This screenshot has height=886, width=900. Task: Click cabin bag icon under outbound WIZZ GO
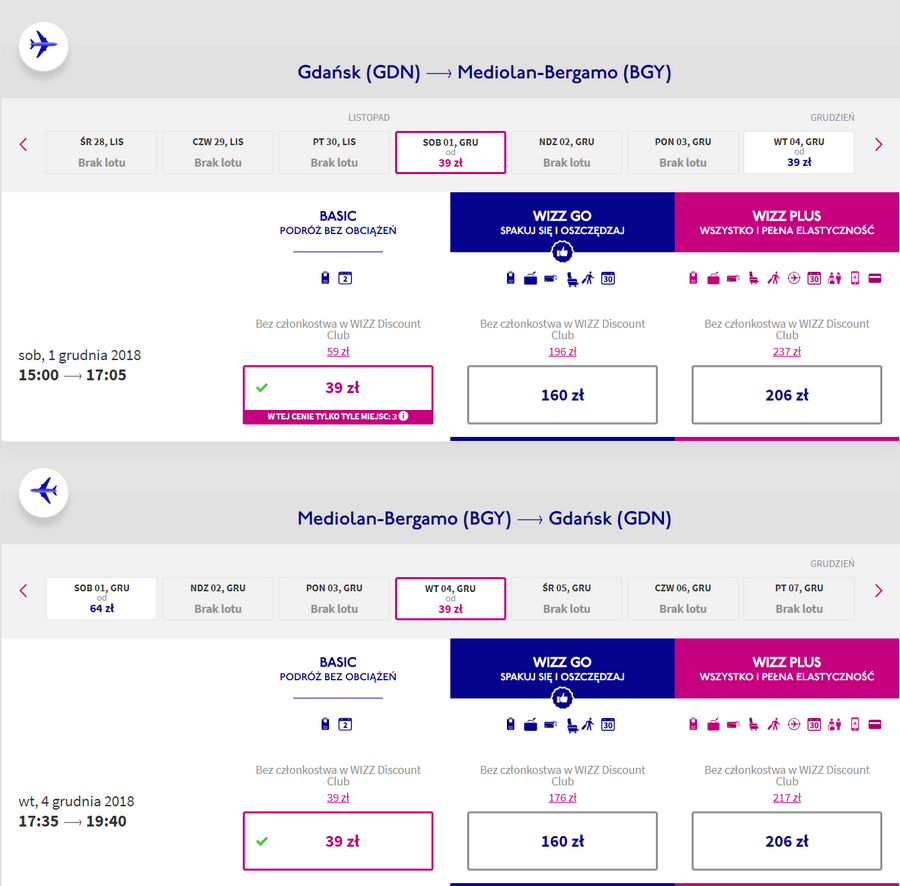tap(510, 278)
